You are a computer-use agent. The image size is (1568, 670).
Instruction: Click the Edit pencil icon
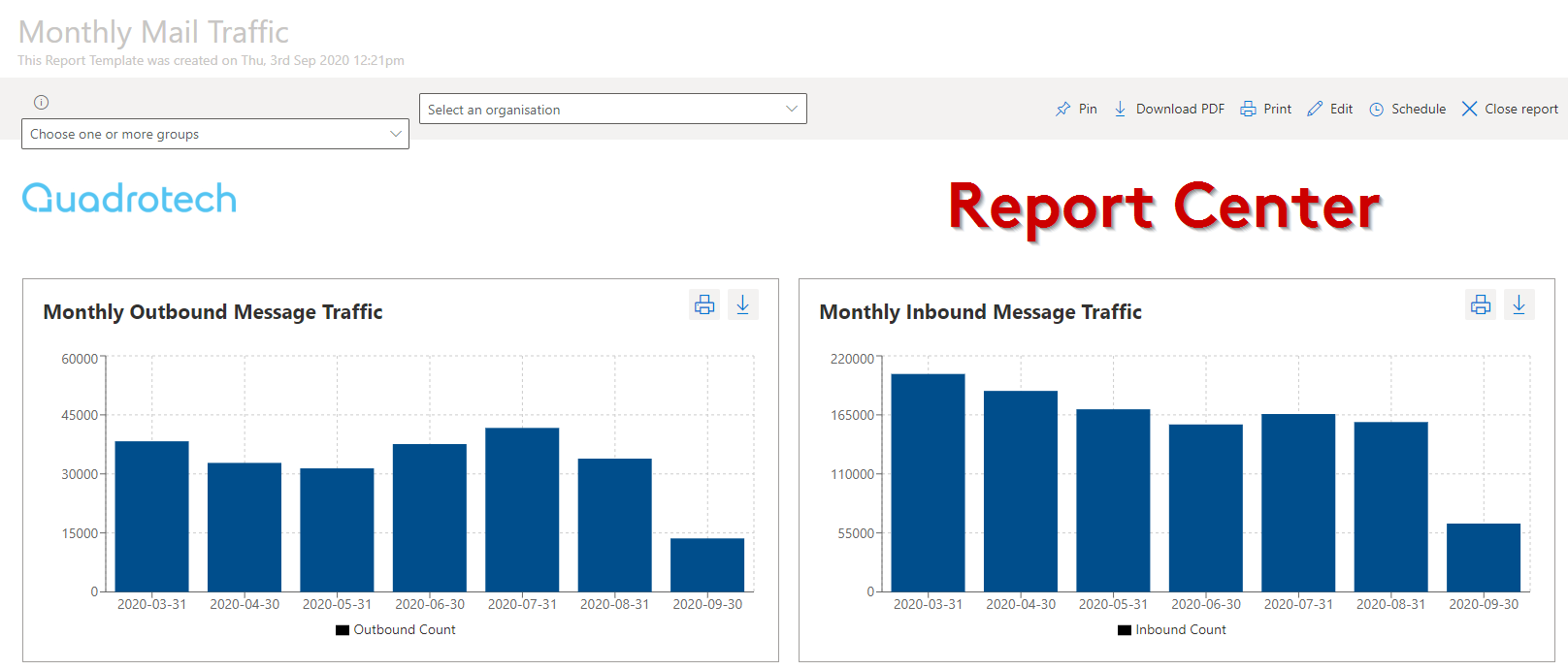1315,109
